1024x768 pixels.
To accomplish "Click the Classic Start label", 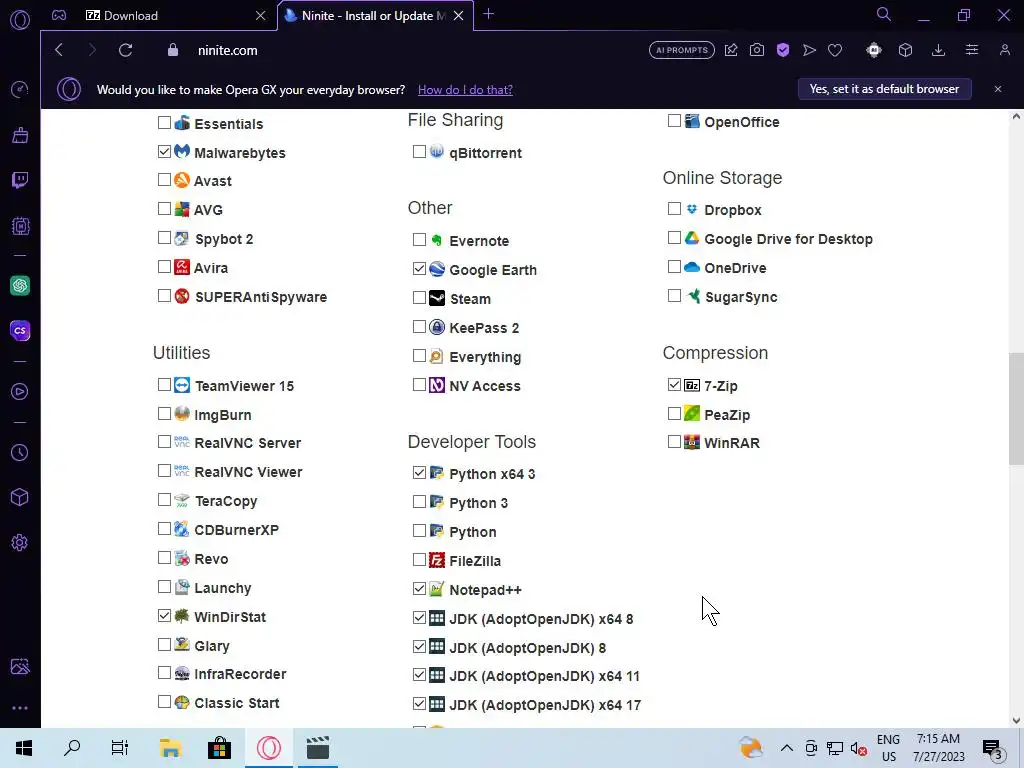I will click(236, 703).
